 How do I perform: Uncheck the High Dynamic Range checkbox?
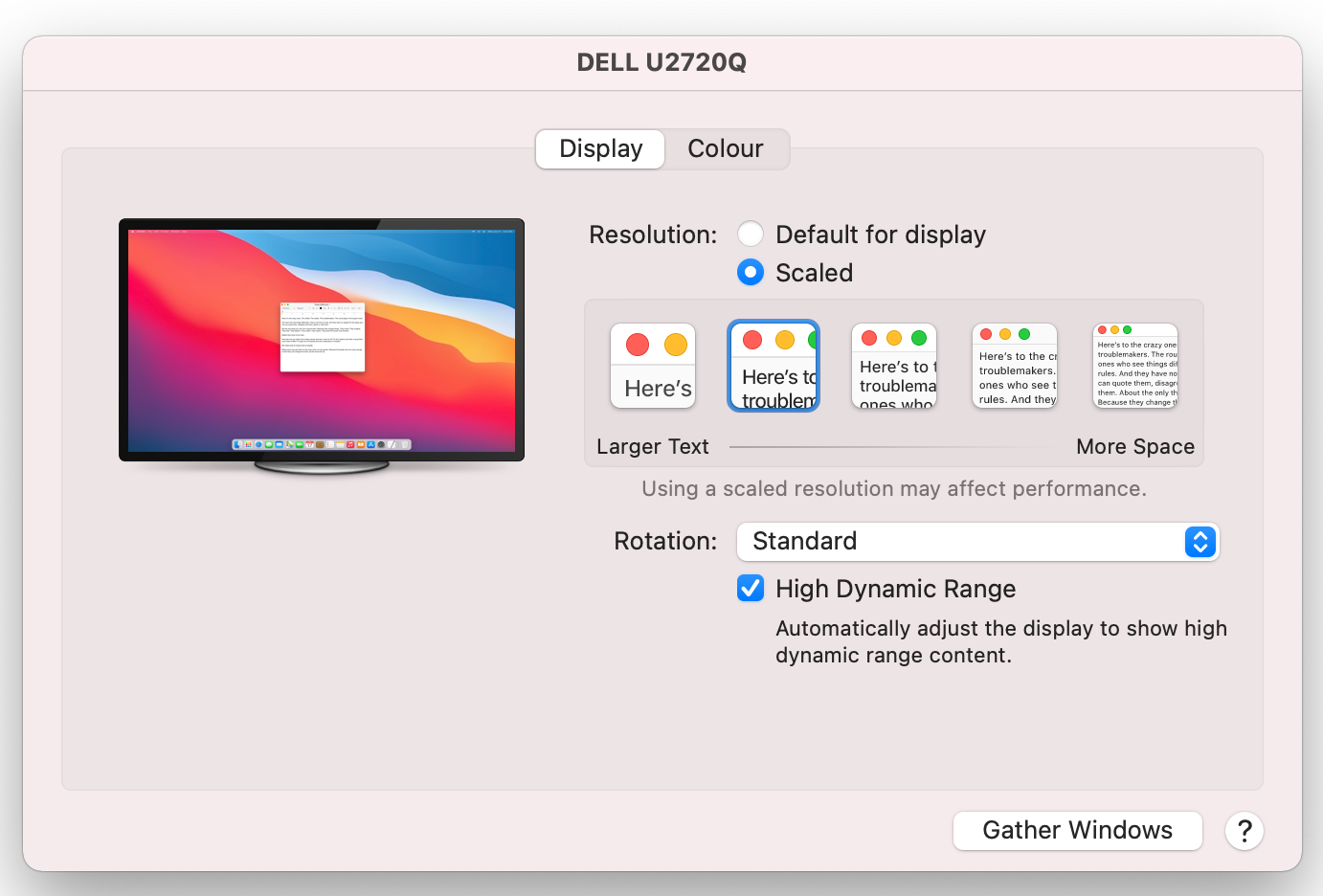[x=751, y=588]
